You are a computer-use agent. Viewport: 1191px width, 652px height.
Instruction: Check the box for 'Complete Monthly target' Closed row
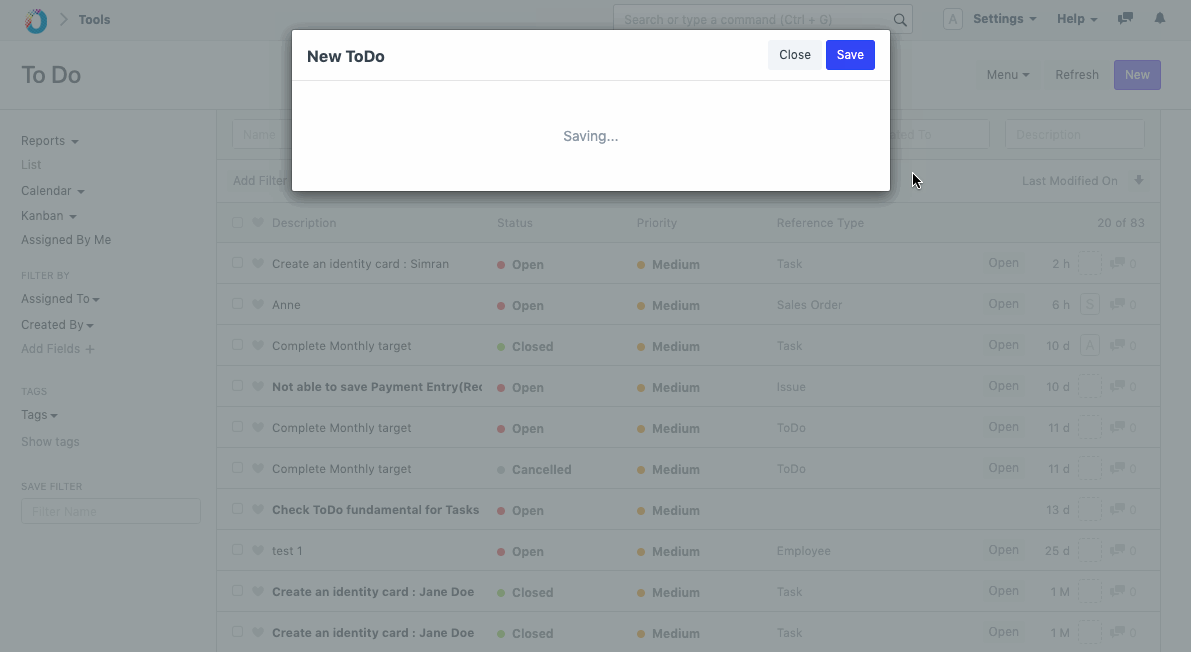click(x=238, y=346)
